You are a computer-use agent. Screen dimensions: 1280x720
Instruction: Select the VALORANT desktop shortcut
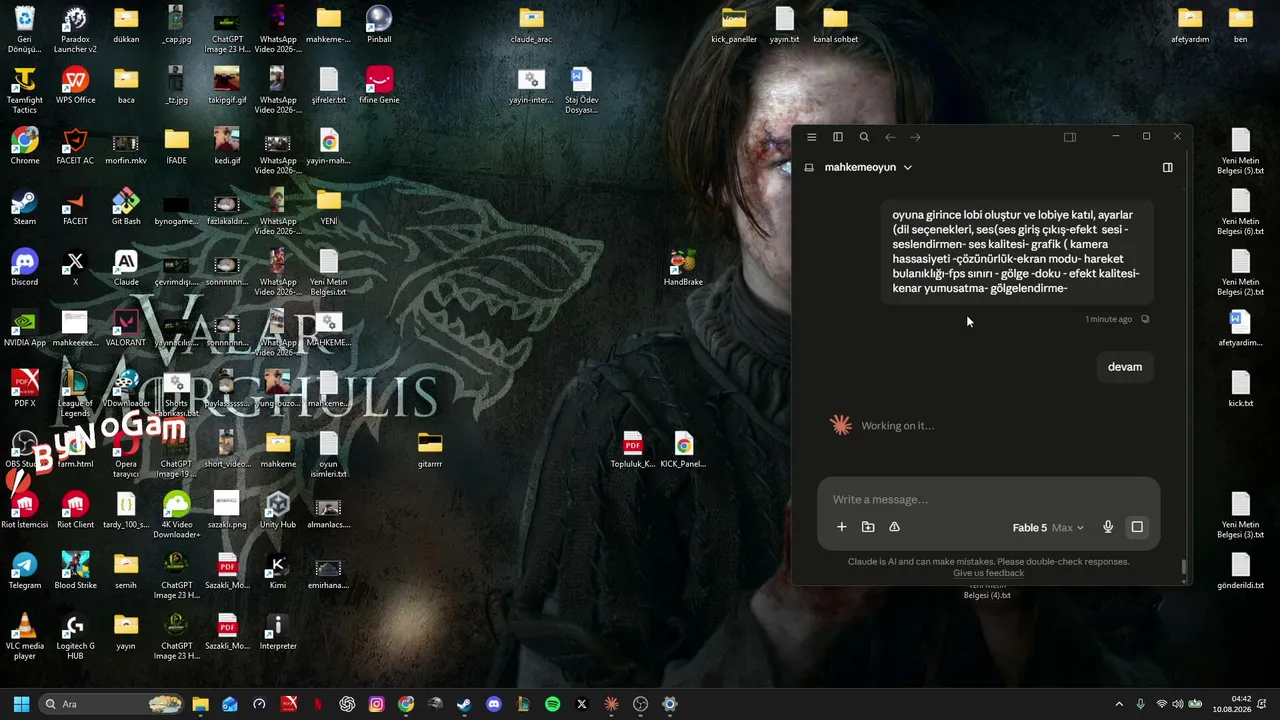pos(126,329)
